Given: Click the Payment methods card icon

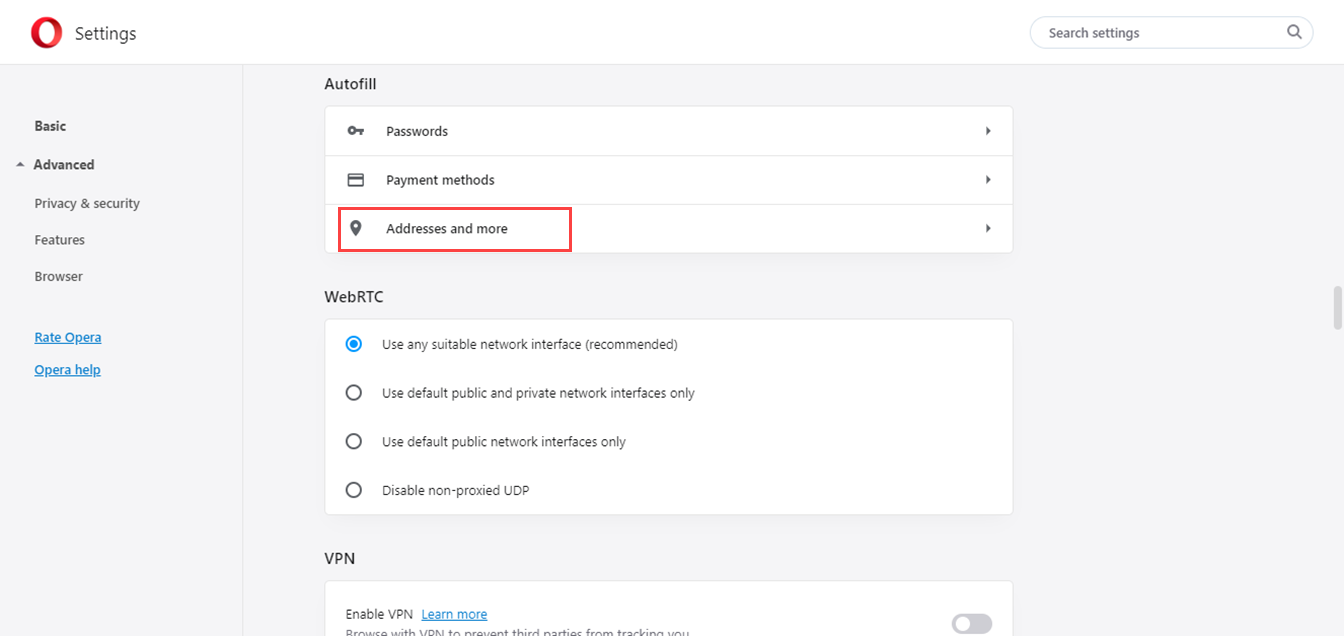Looking at the screenshot, I should click(355, 180).
